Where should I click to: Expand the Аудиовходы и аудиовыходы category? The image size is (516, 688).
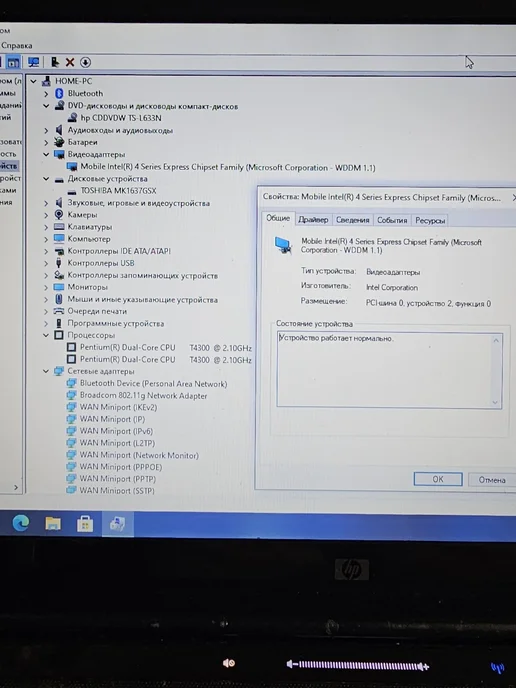(46, 130)
